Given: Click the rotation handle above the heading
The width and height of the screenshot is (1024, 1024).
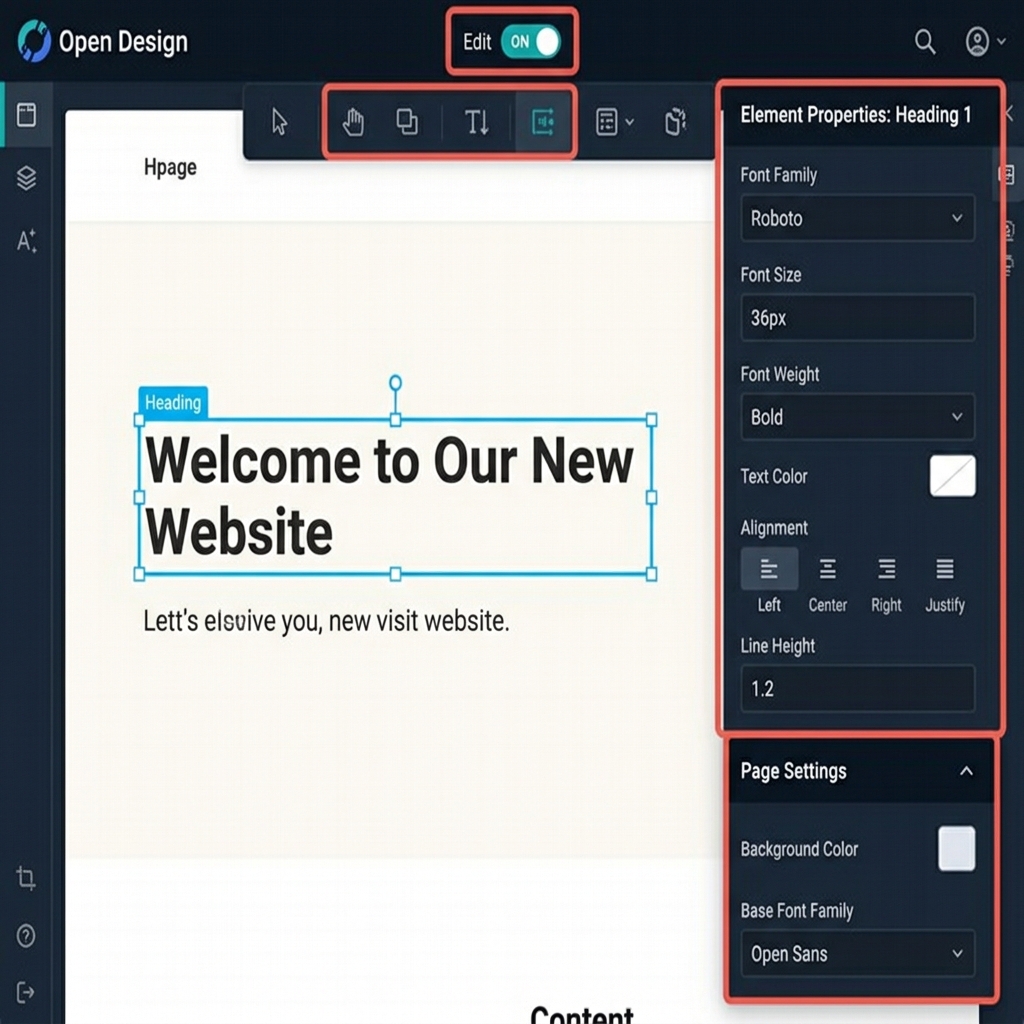Looking at the screenshot, I should pos(395,382).
